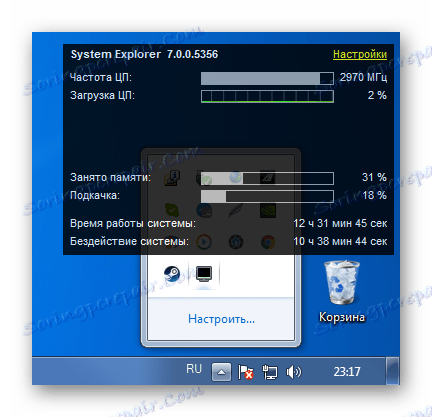Click the "Загрузка ЦП:" label

(x=102, y=95)
